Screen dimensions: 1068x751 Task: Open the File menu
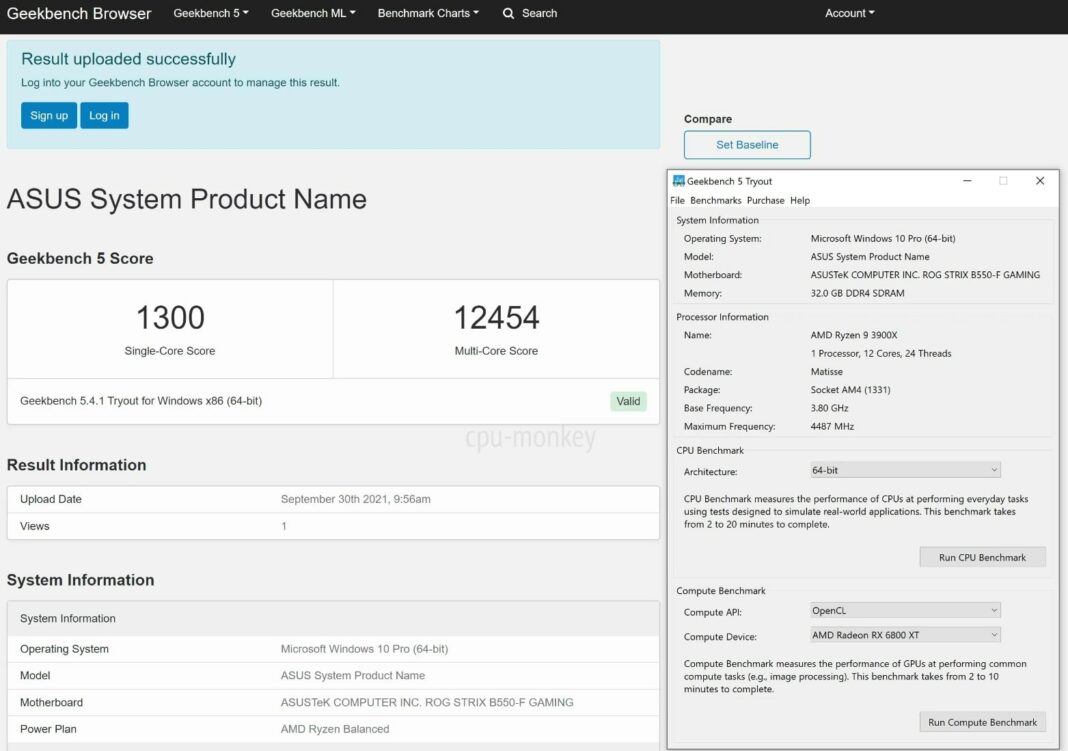678,201
